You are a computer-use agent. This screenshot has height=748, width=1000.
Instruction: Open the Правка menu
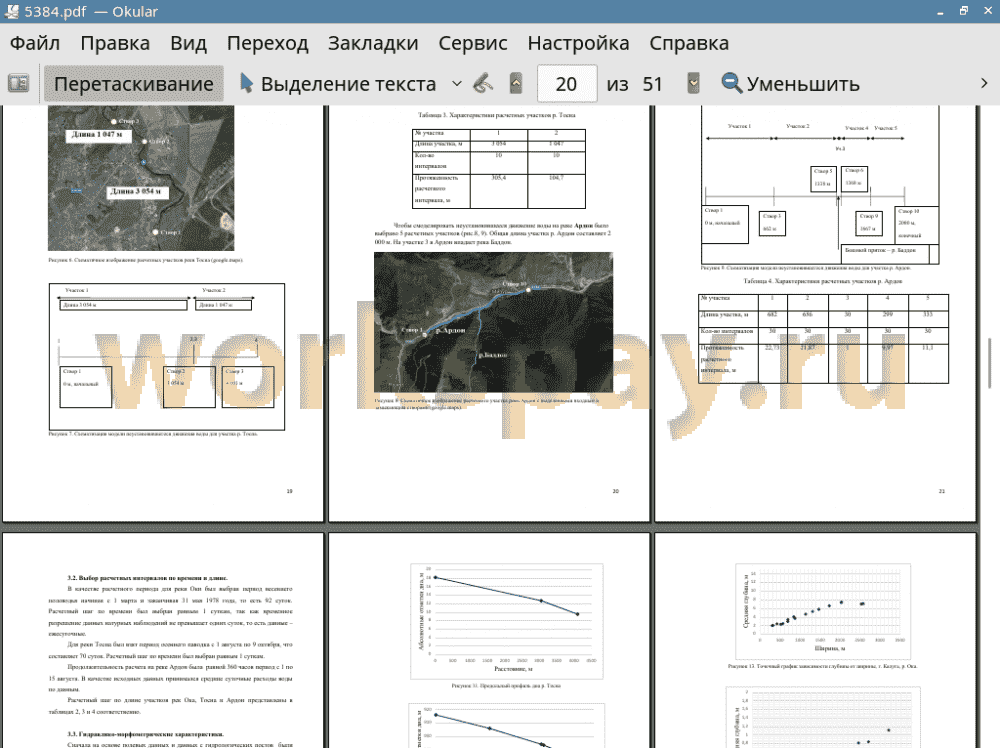[115, 43]
